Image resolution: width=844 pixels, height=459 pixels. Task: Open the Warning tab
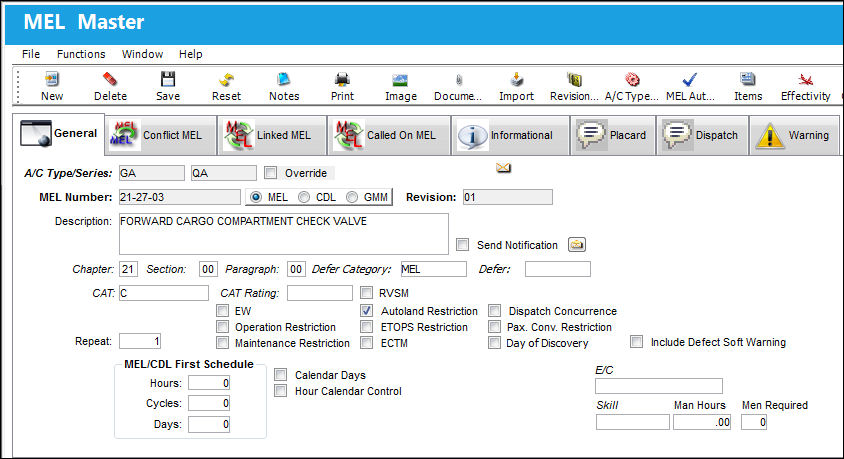[x=794, y=135]
